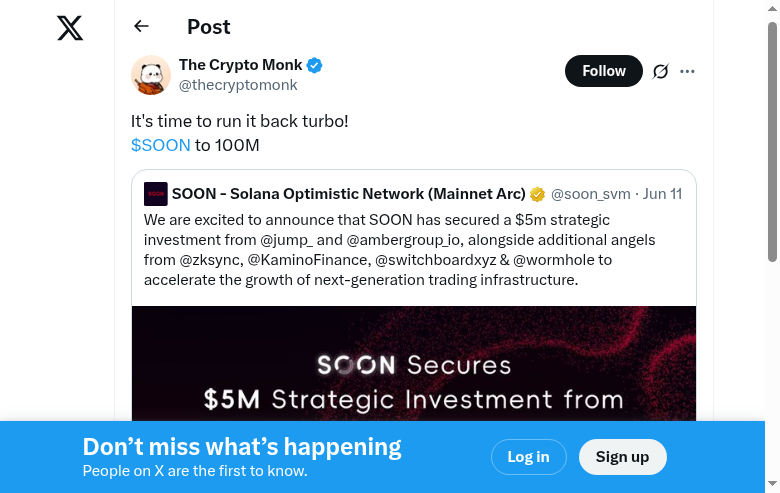This screenshot has width=780, height=493.
Task: Click the Log in button
Action: coord(528,457)
